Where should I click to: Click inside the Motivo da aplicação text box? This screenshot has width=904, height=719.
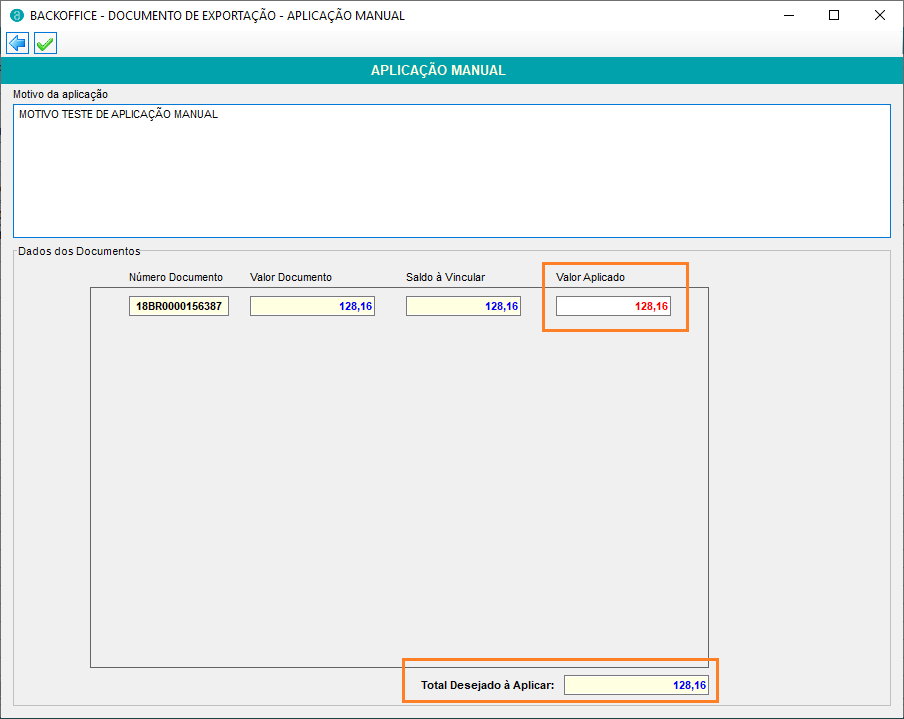pos(451,170)
